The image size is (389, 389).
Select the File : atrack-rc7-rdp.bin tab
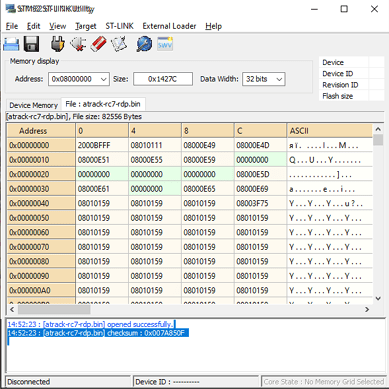(x=103, y=104)
